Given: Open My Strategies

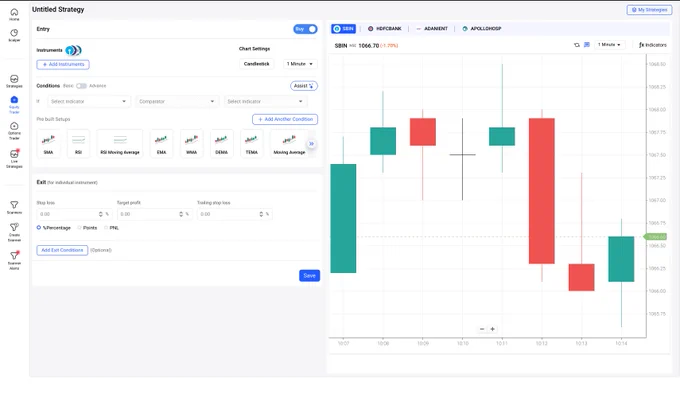Looking at the screenshot, I should pyautogui.click(x=649, y=10).
